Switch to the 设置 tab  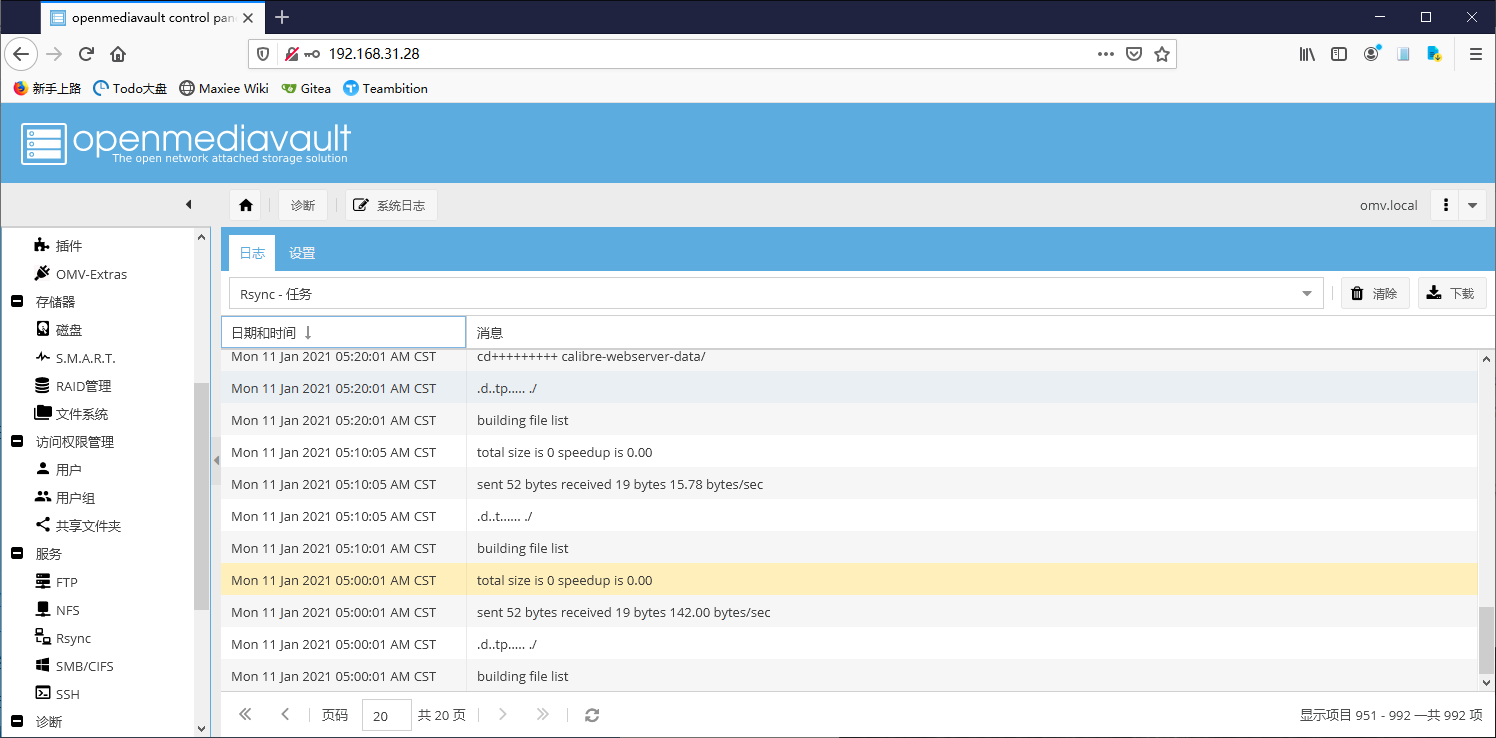click(x=302, y=253)
